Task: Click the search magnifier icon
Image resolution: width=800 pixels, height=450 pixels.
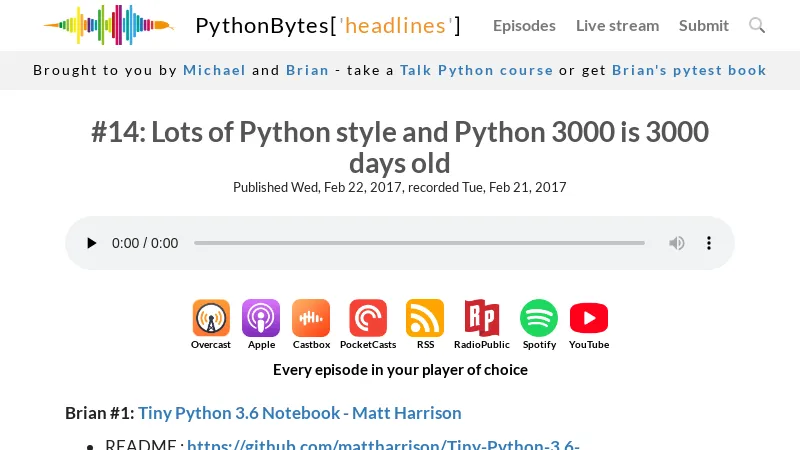Action: pyautogui.click(x=757, y=25)
